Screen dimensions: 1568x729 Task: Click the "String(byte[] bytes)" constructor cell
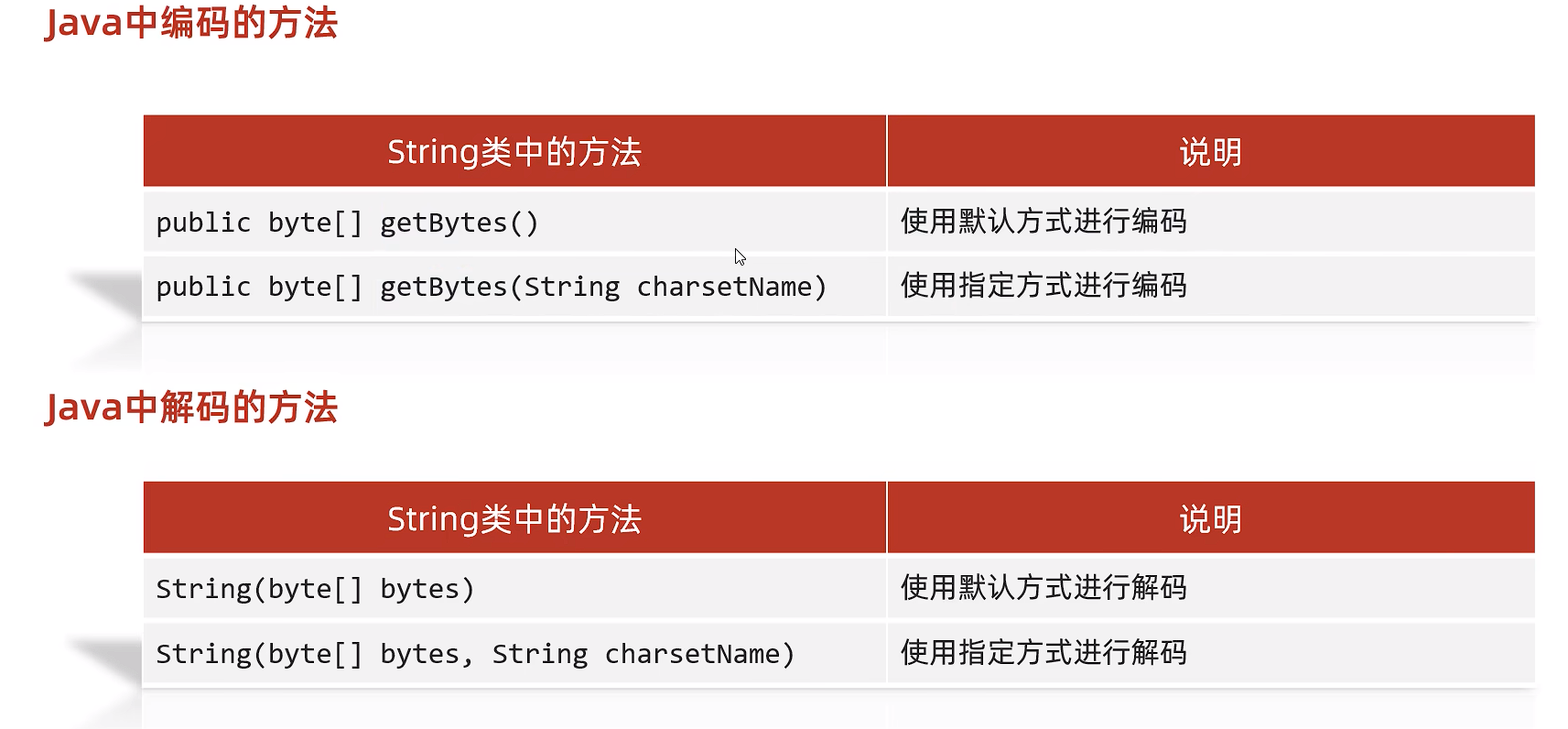pos(316,589)
